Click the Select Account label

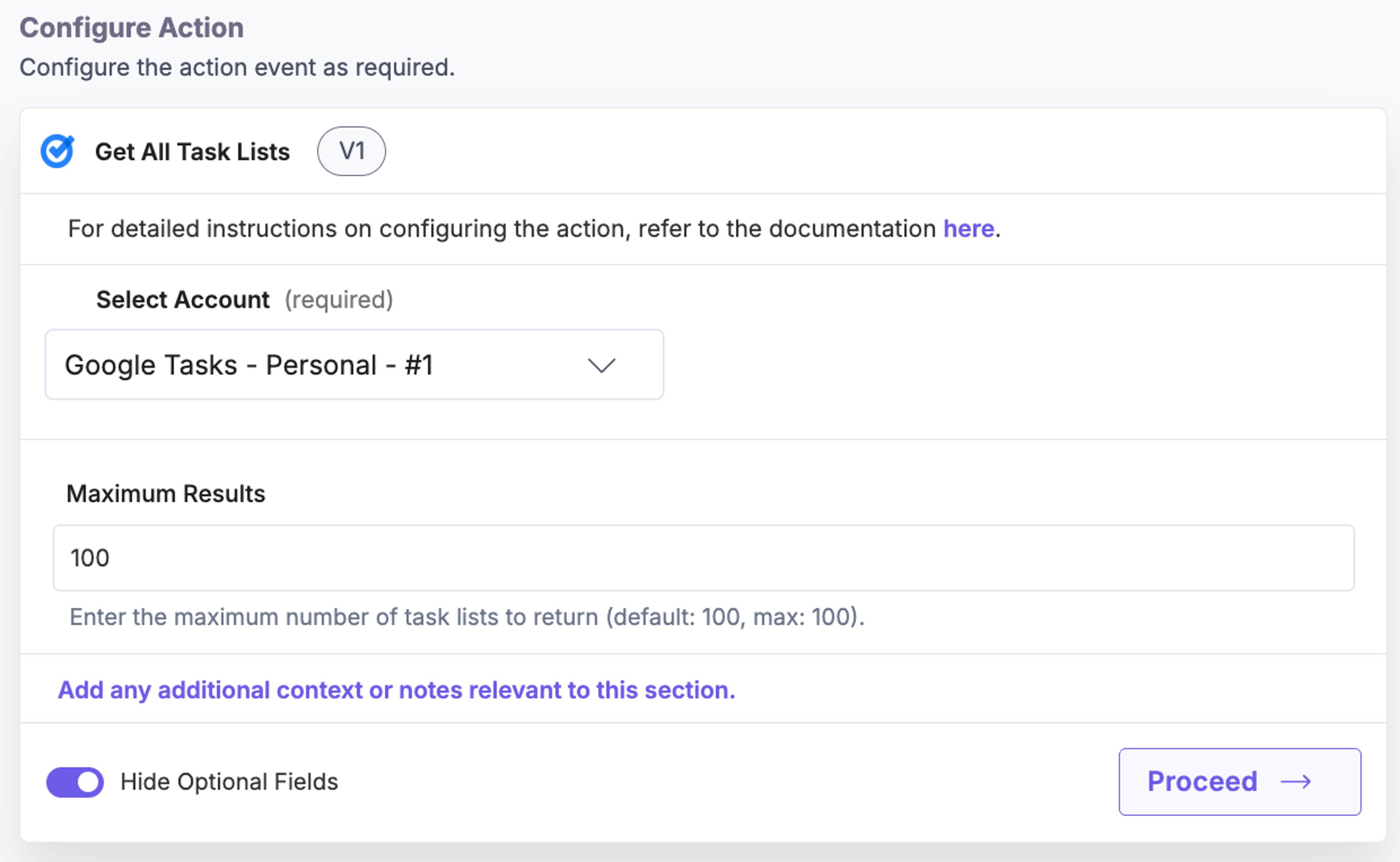click(183, 300)
